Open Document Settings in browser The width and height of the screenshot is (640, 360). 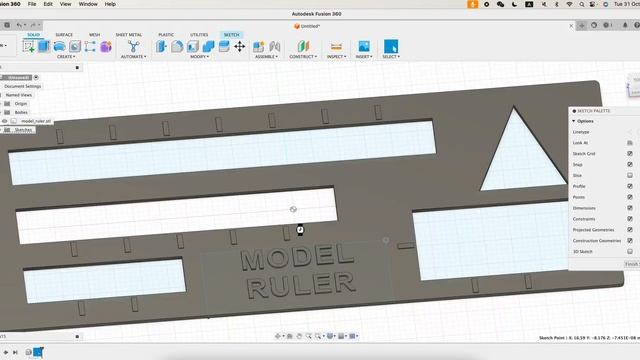23,86
